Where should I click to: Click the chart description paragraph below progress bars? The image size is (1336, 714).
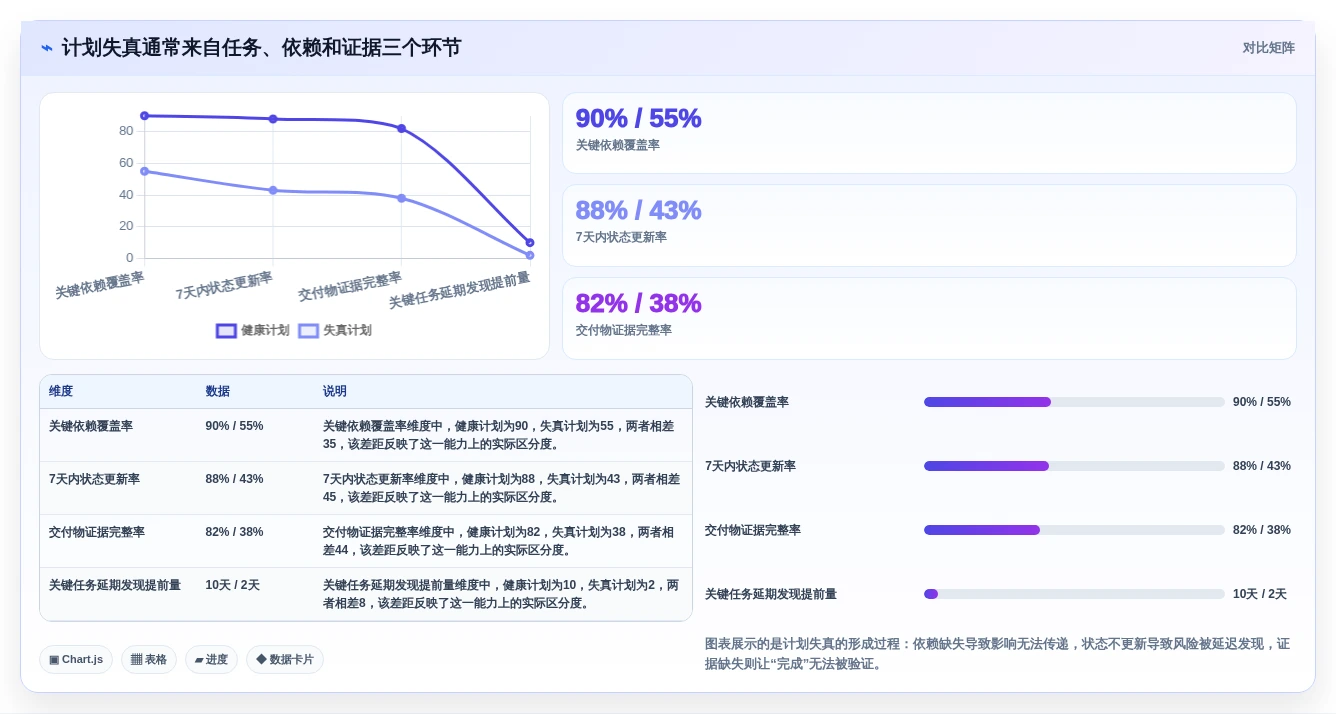click(997, 654)
